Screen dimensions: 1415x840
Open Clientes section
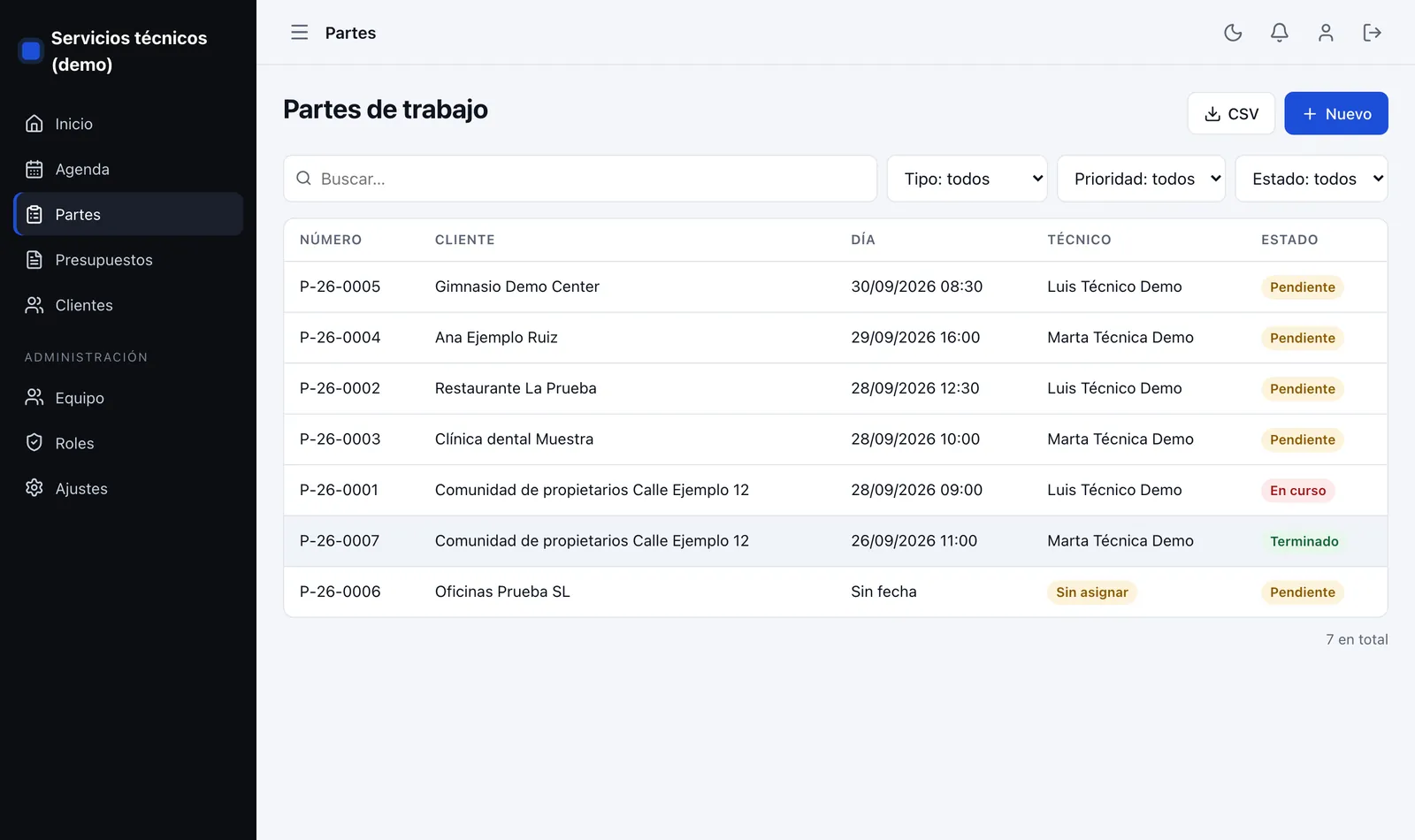coord(128,305)
